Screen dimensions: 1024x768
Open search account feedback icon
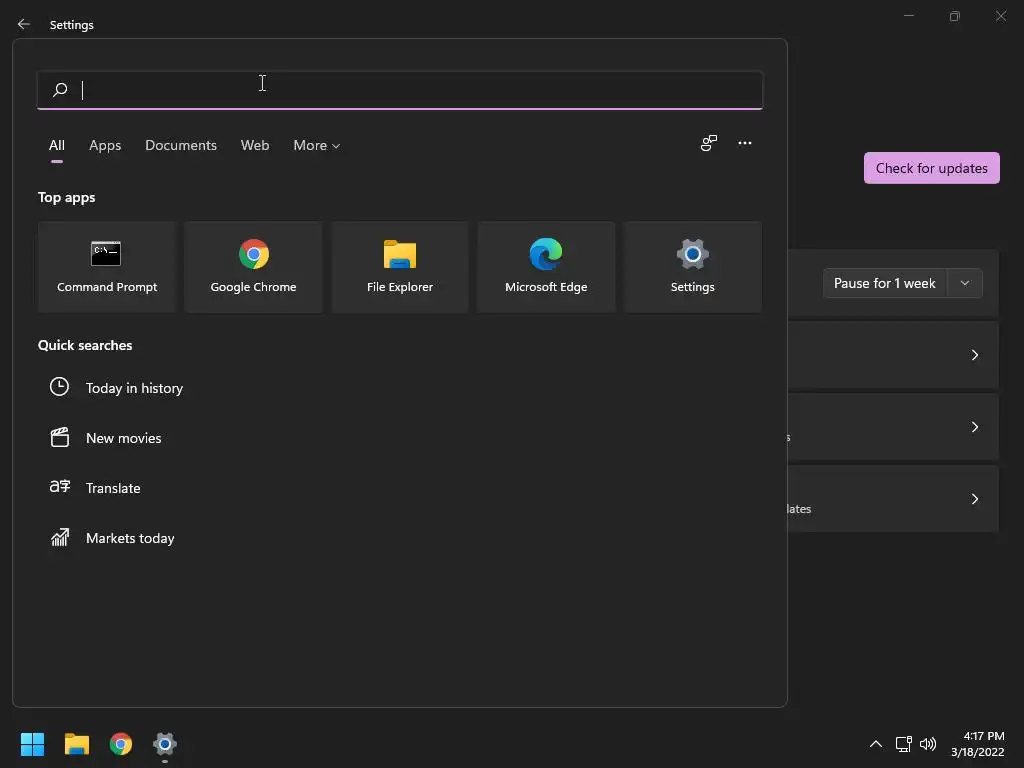709,143
